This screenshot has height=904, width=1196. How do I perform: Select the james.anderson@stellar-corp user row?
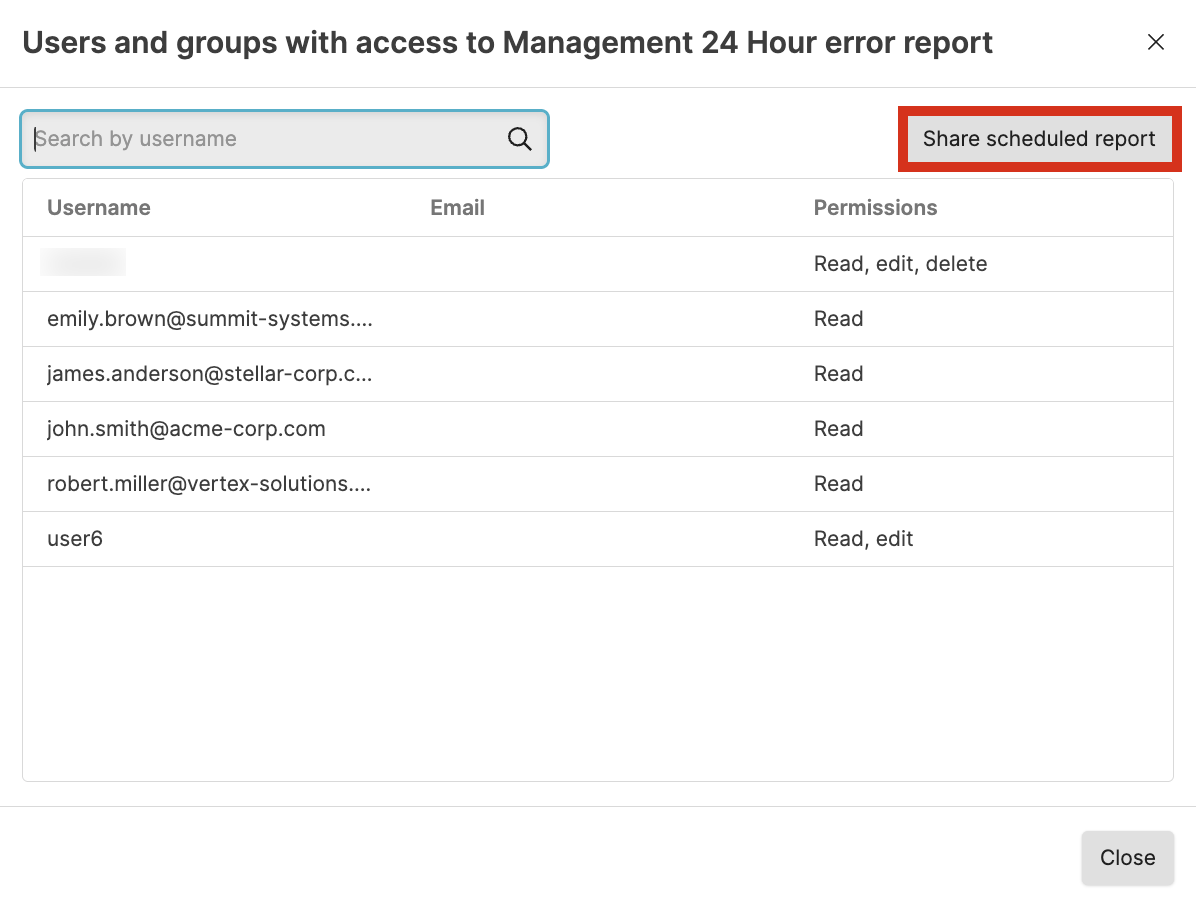pyautogui.click(x=209, y=374)
